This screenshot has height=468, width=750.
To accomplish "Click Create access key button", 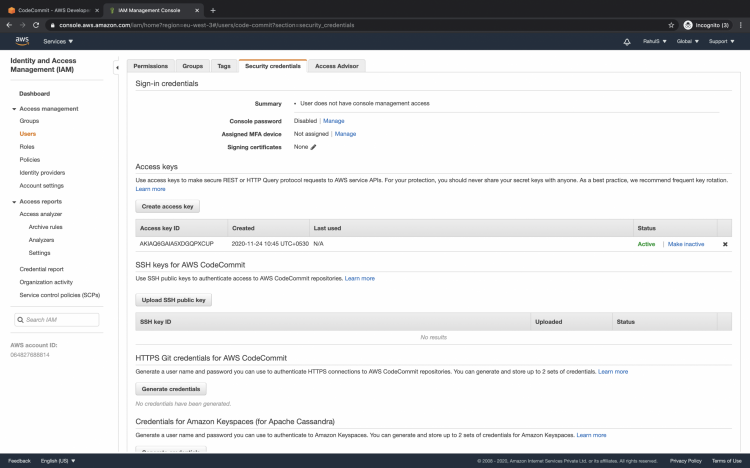I will [x=167, y=206].
